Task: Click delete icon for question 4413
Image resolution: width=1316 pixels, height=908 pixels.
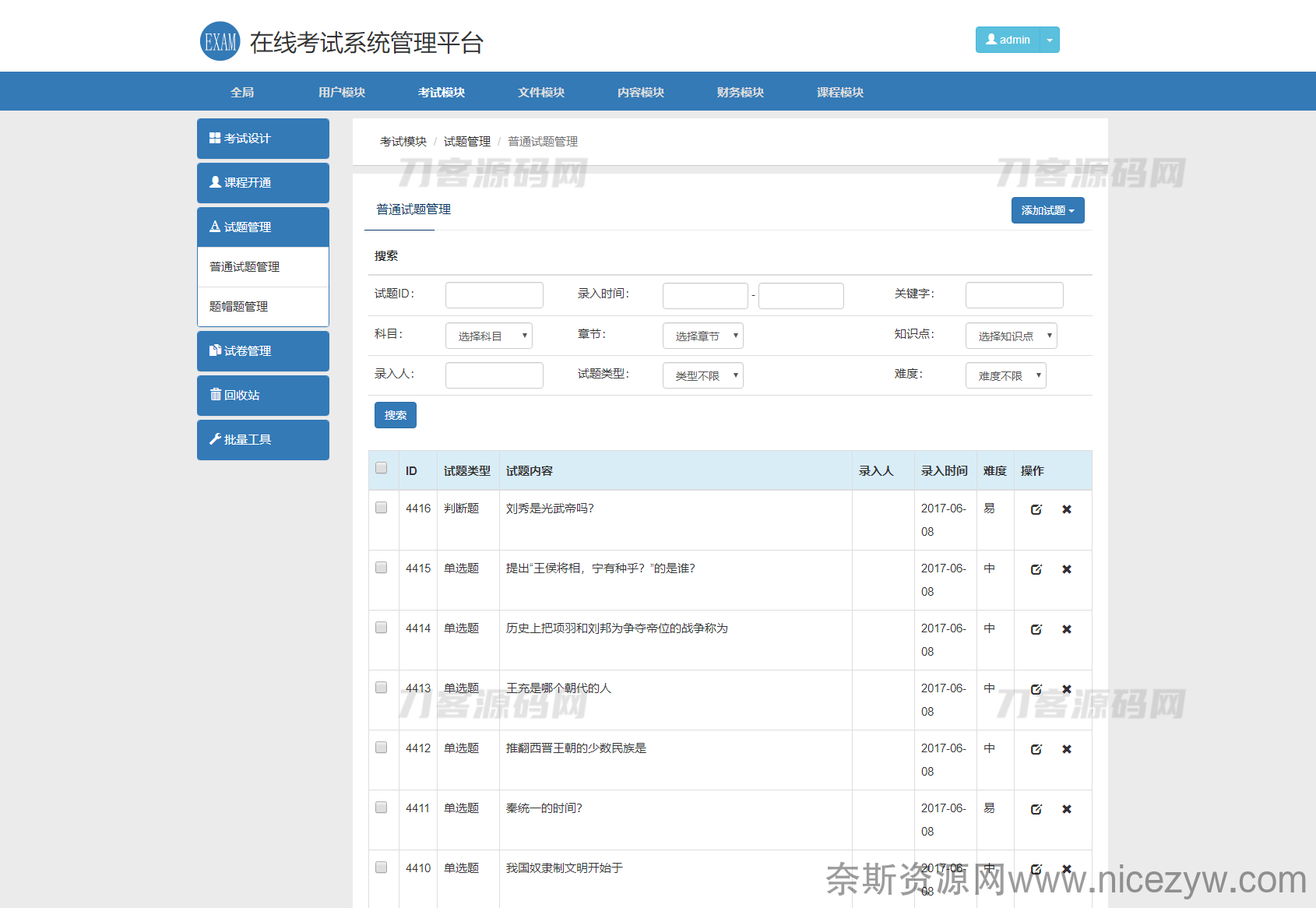Action: pyautogui.click(x=1067, y=689)
